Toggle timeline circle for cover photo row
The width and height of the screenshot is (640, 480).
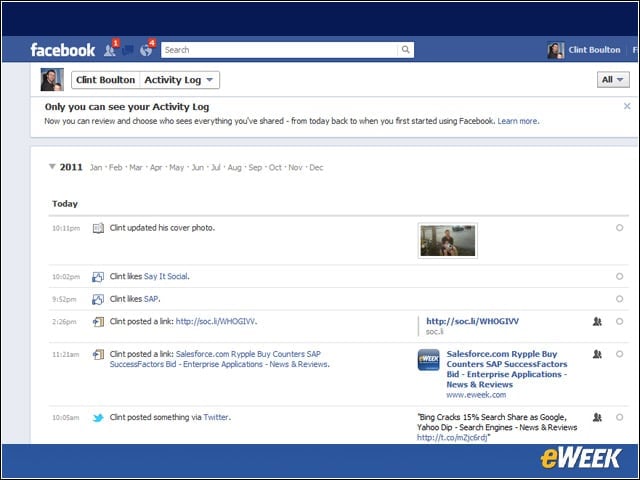[x=620, y=228]
